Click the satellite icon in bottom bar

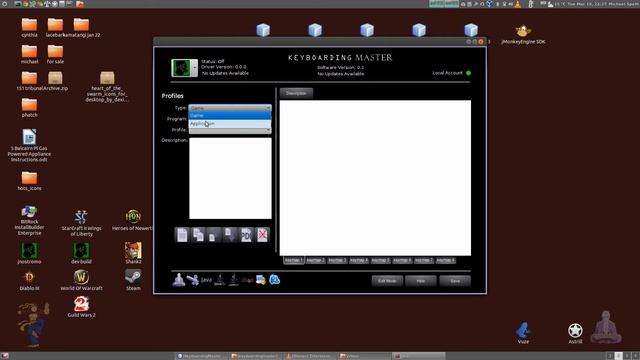[x=192, y=280]
